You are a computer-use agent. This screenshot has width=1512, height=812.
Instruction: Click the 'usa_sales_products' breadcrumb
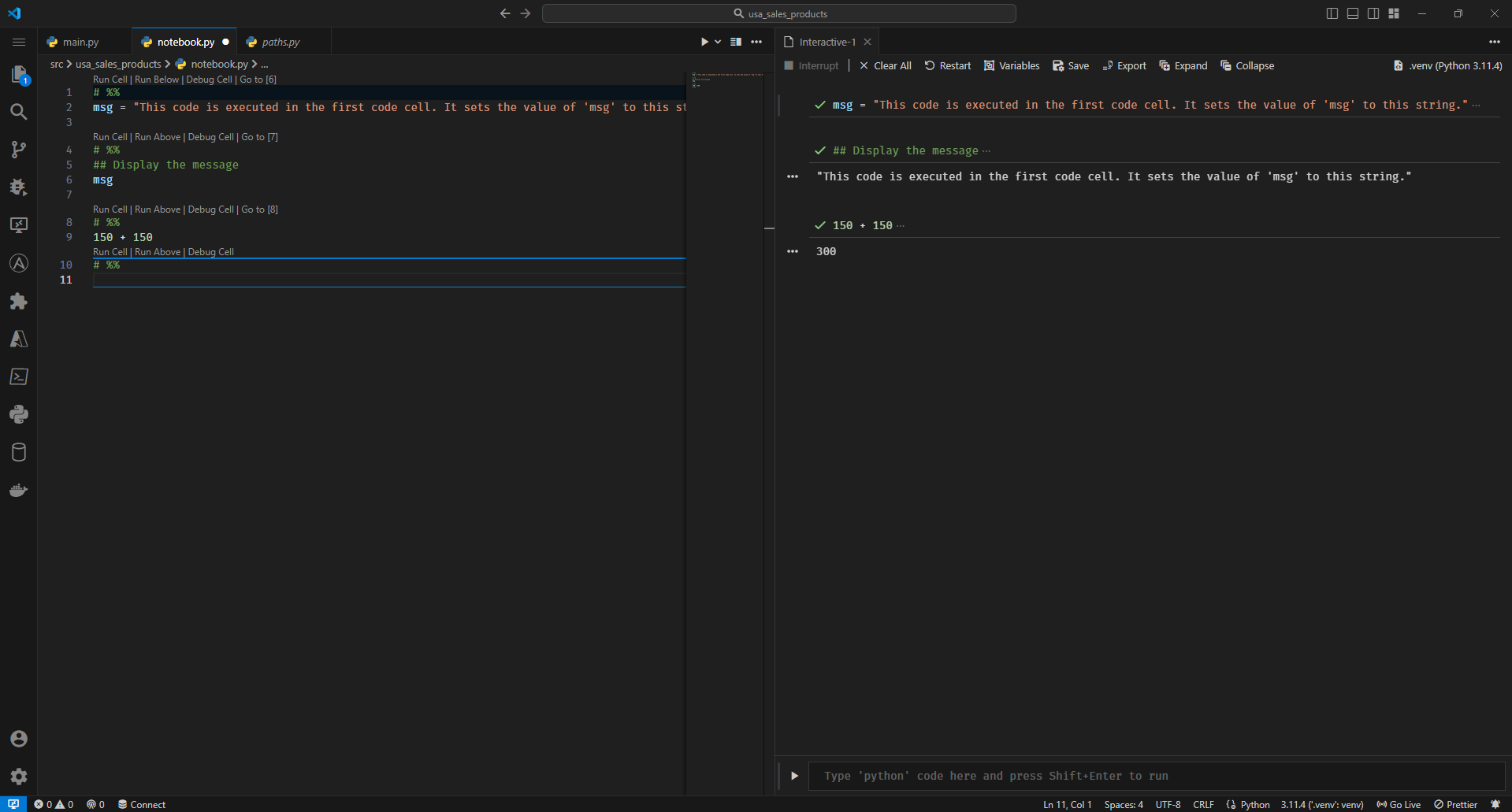coord(118,64)
